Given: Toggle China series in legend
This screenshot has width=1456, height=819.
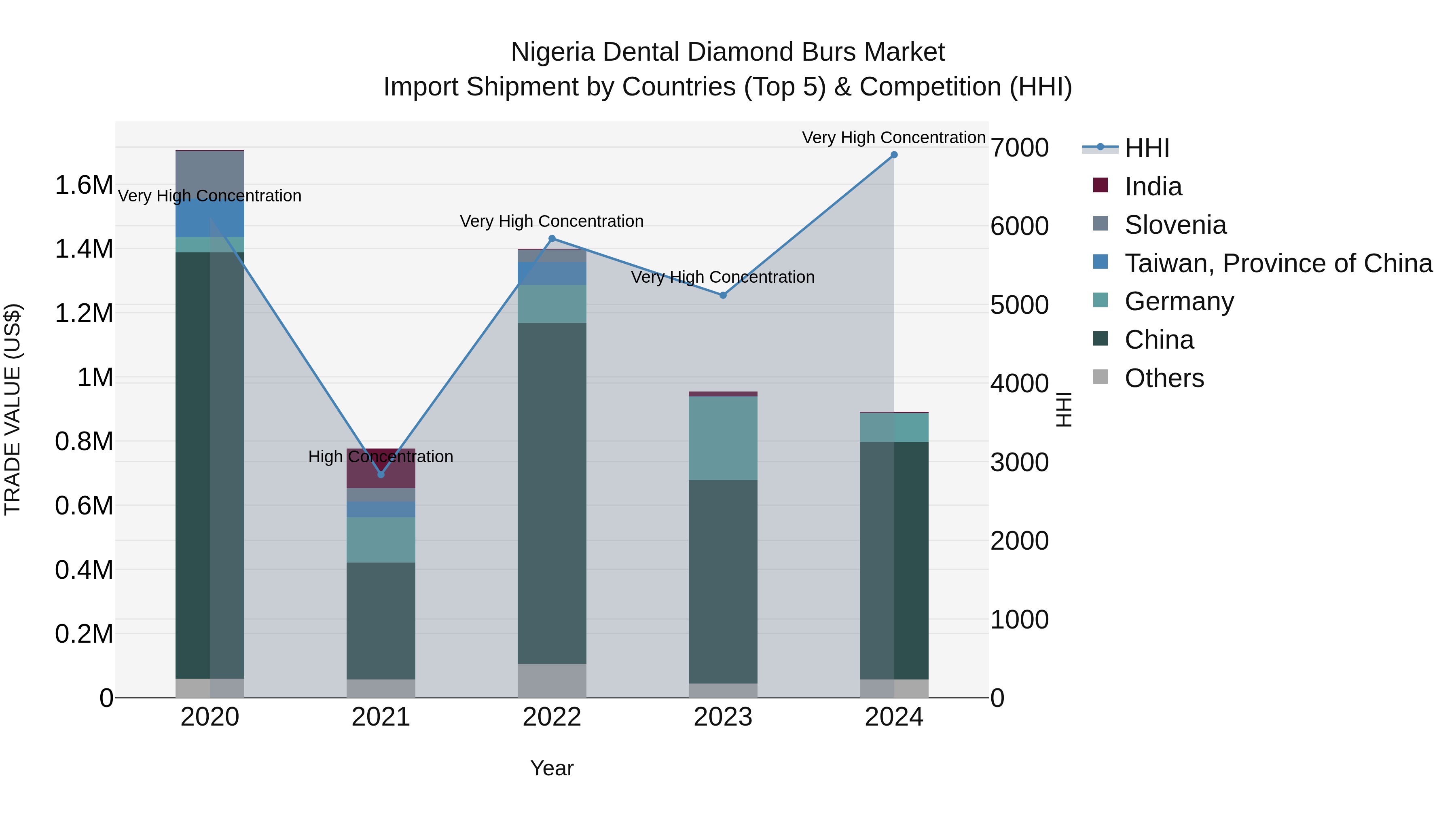Looking at the screenshot, I should (x=1143, y=340).
